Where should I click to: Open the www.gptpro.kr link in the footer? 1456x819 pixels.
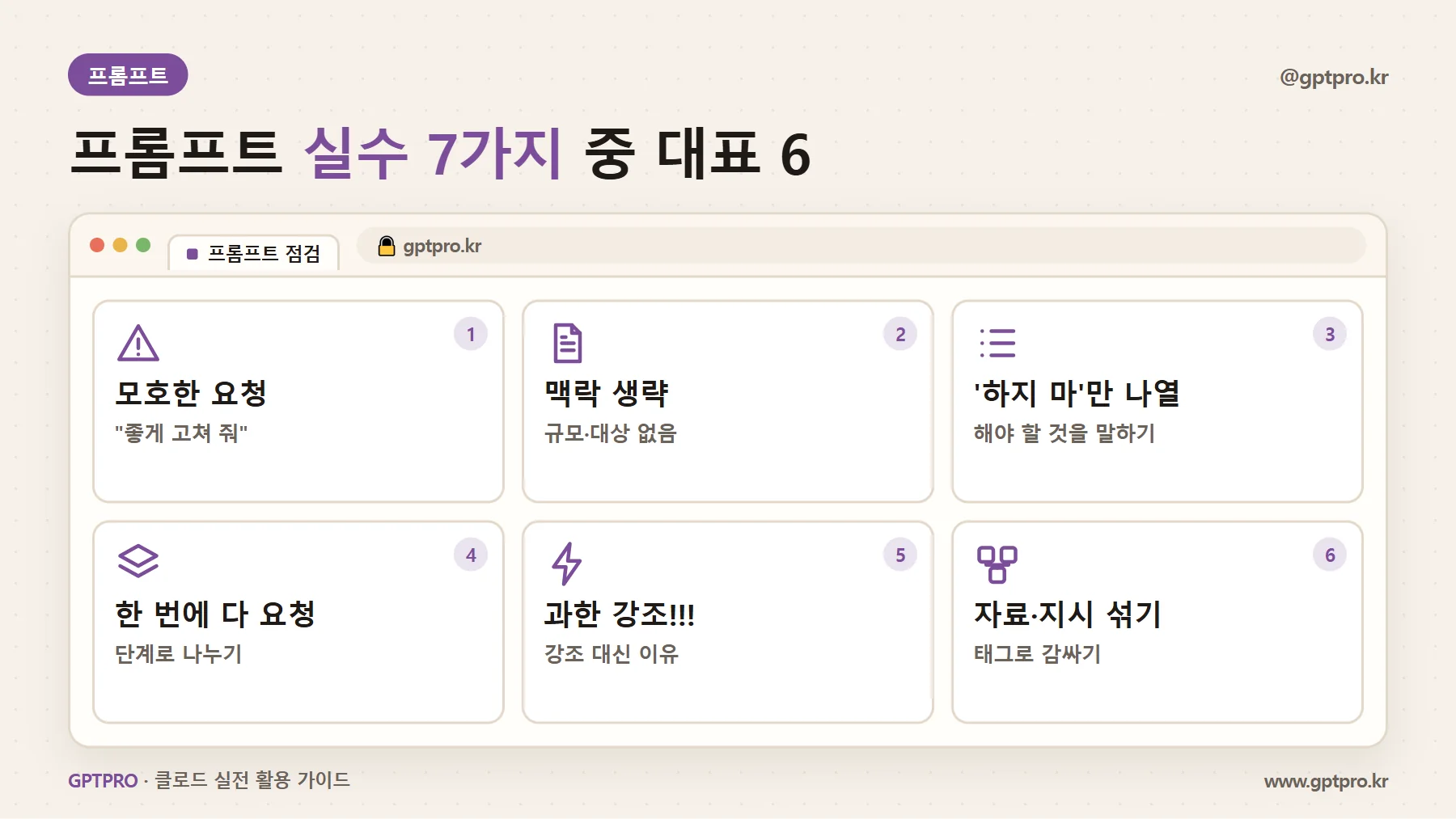click(x=1327, y=781)
